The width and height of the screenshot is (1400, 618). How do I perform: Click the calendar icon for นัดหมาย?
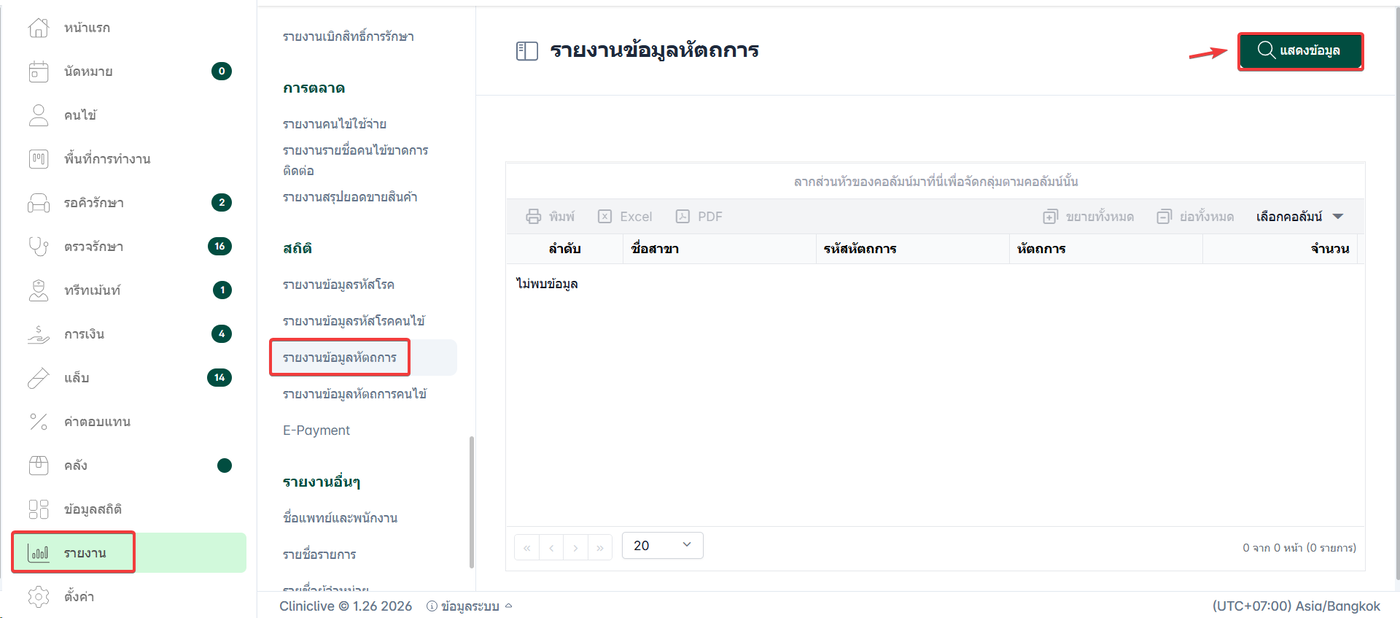click(39, 71)
